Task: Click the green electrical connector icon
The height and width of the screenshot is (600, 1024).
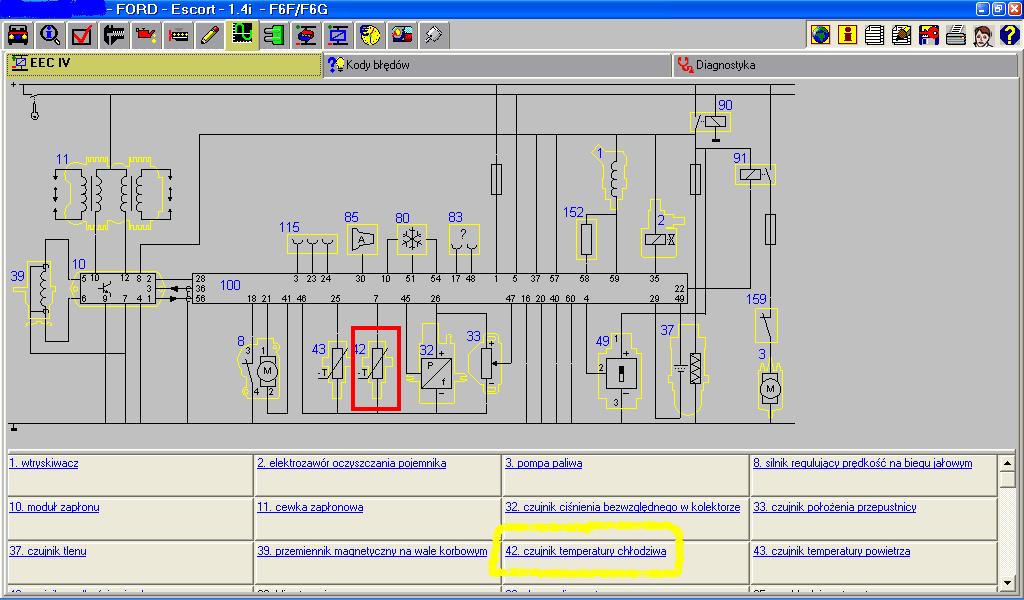Action: tap(274, 36)
